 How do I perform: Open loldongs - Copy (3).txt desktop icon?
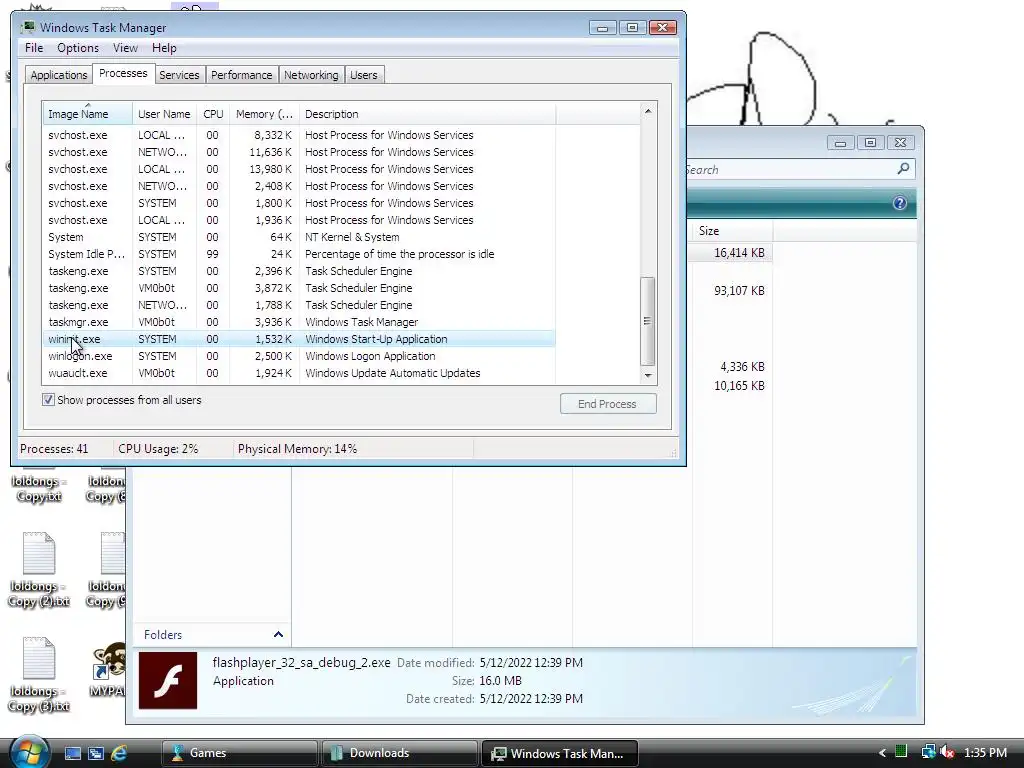[39, 674]
